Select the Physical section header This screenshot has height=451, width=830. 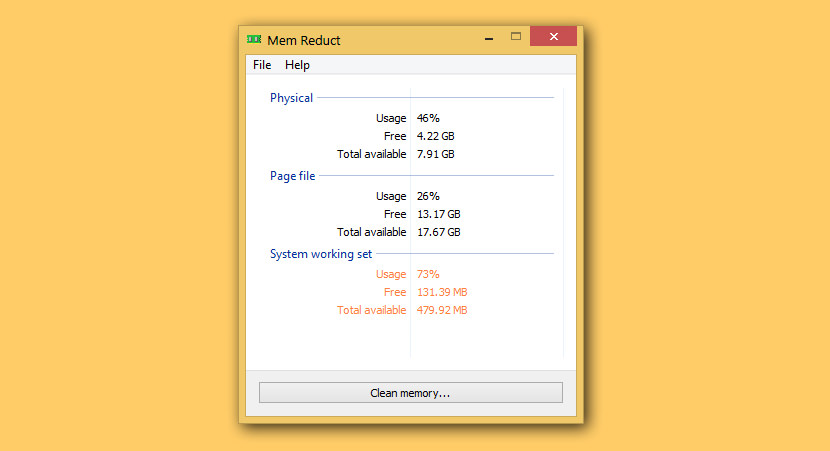tap(291, 98)
